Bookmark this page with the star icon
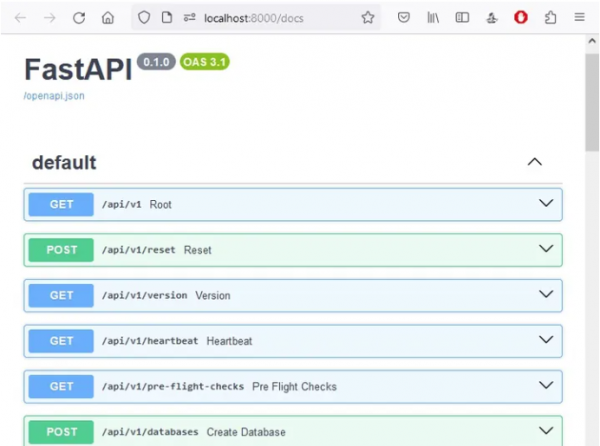The height and width of the screenshot is (446, 600). coord(368,18)
